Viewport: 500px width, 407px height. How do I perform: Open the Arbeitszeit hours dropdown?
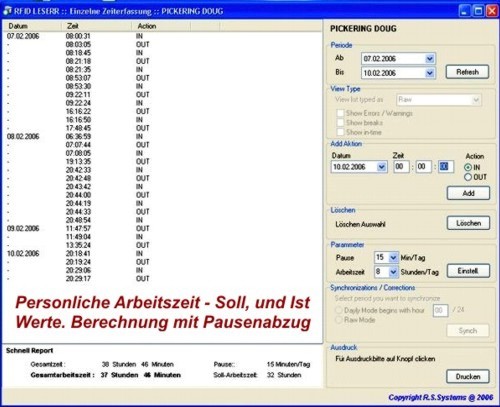[393, 272]
